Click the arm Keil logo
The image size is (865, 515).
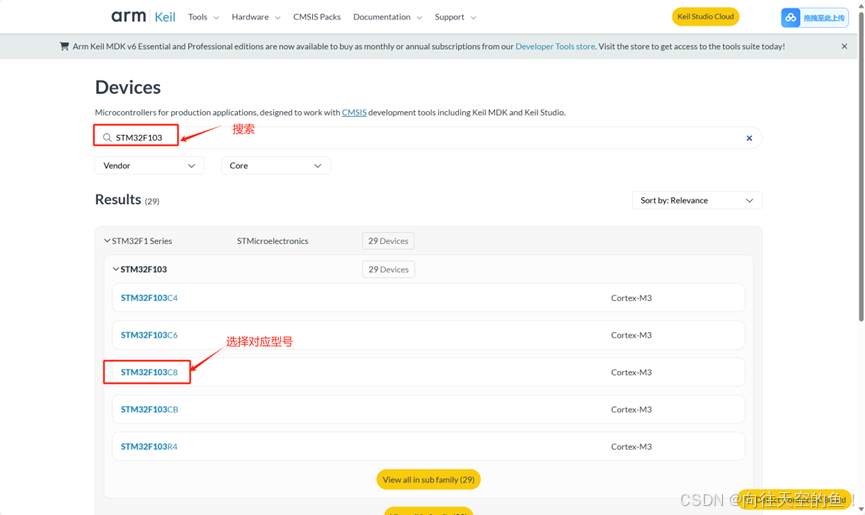(x=143, y=17)
